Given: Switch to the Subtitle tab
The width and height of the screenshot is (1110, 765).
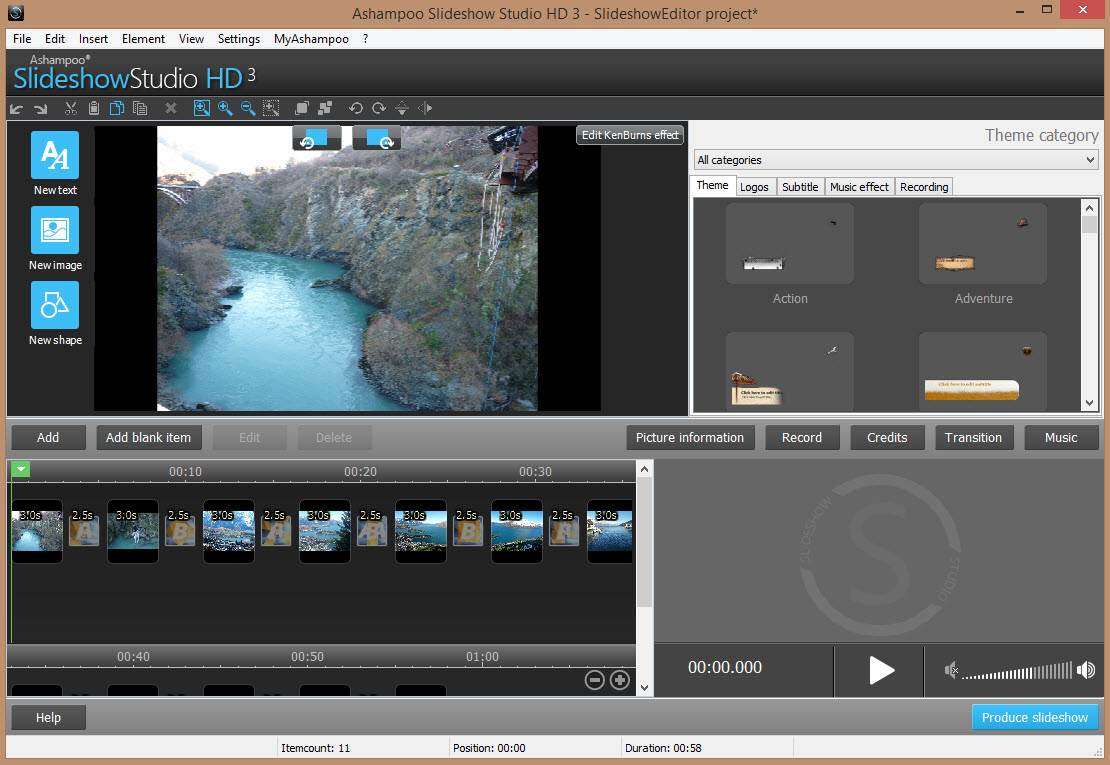Looking at the screenshot, I should pyautogui.click(x=800, y=187).
